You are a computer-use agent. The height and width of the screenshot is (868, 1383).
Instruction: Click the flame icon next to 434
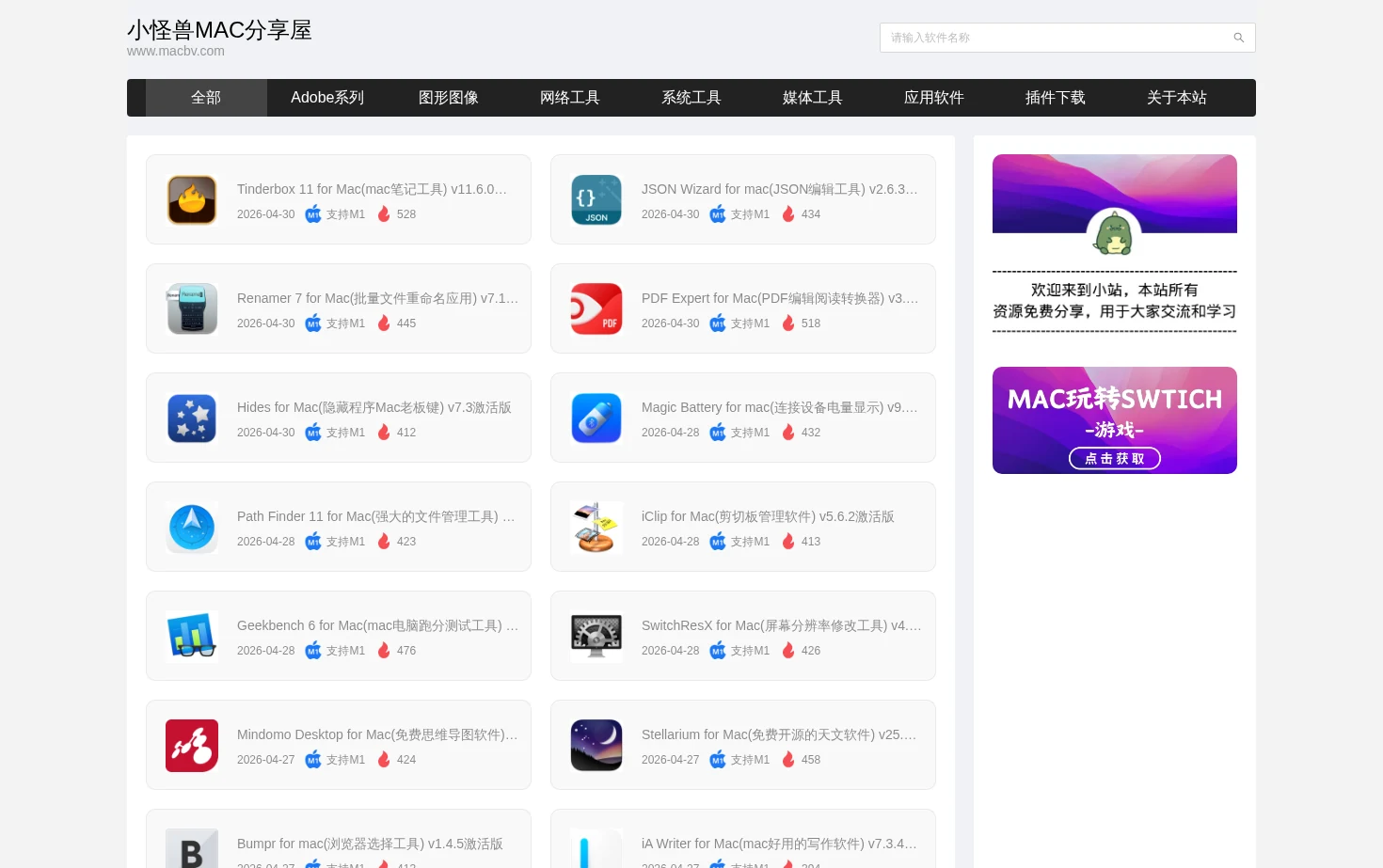pos(788,214)
